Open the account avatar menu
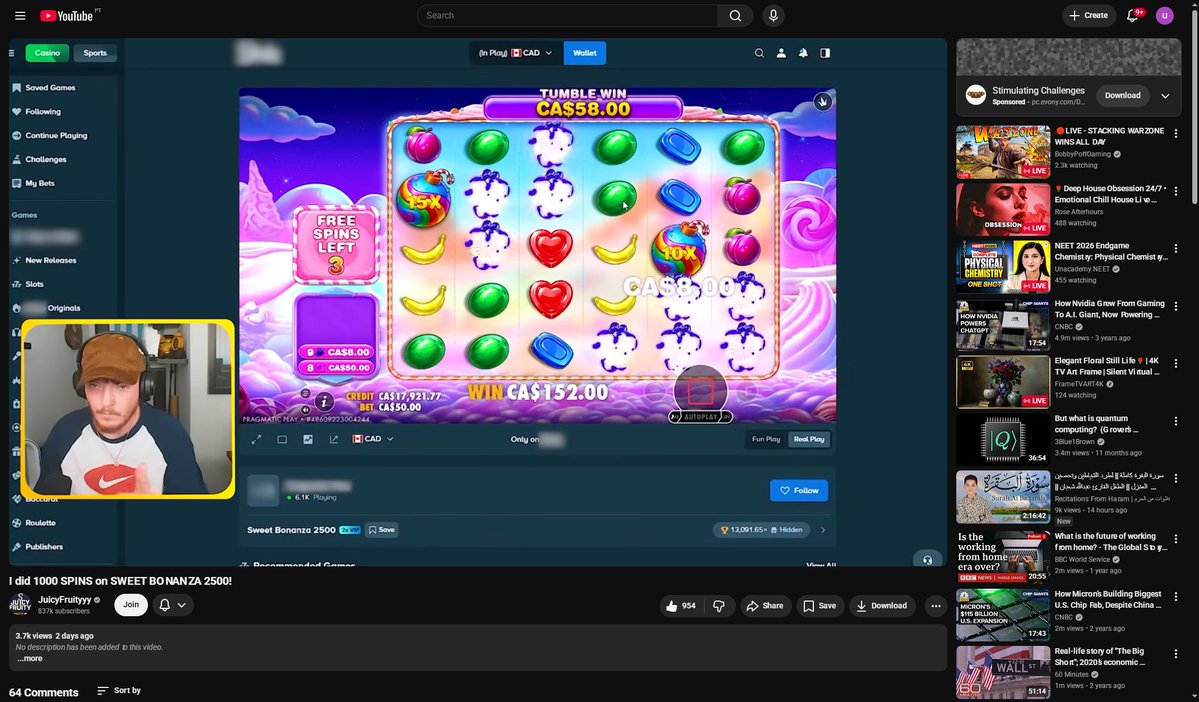The width and height of the screenshot is (1199, 702). [1165, 15]
